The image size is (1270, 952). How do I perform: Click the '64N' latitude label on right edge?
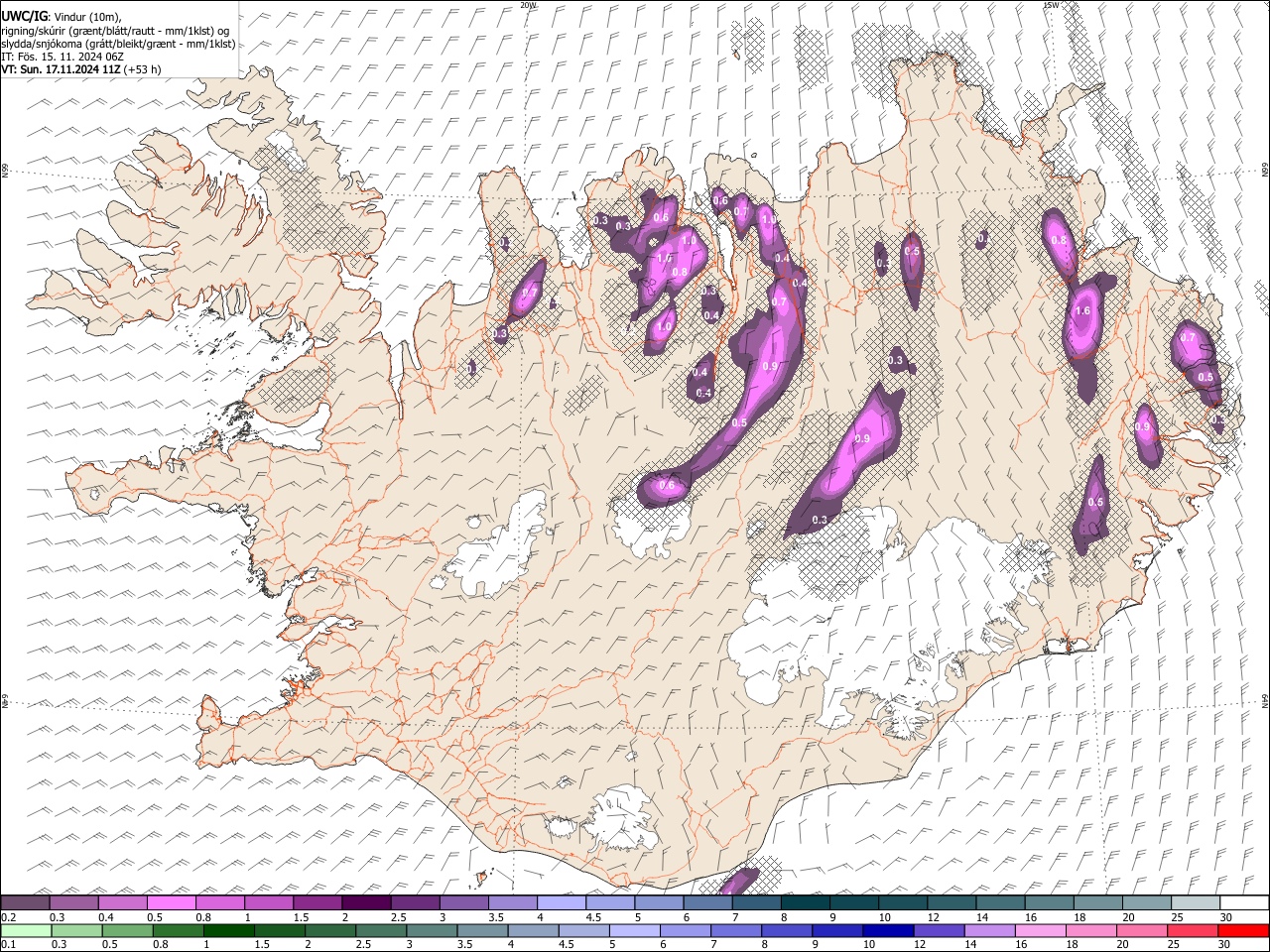point(1265,700)
